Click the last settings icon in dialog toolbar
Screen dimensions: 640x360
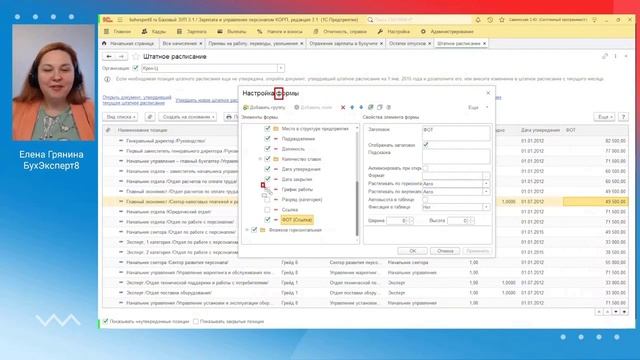pyautogui.click(x=389, y=107)
